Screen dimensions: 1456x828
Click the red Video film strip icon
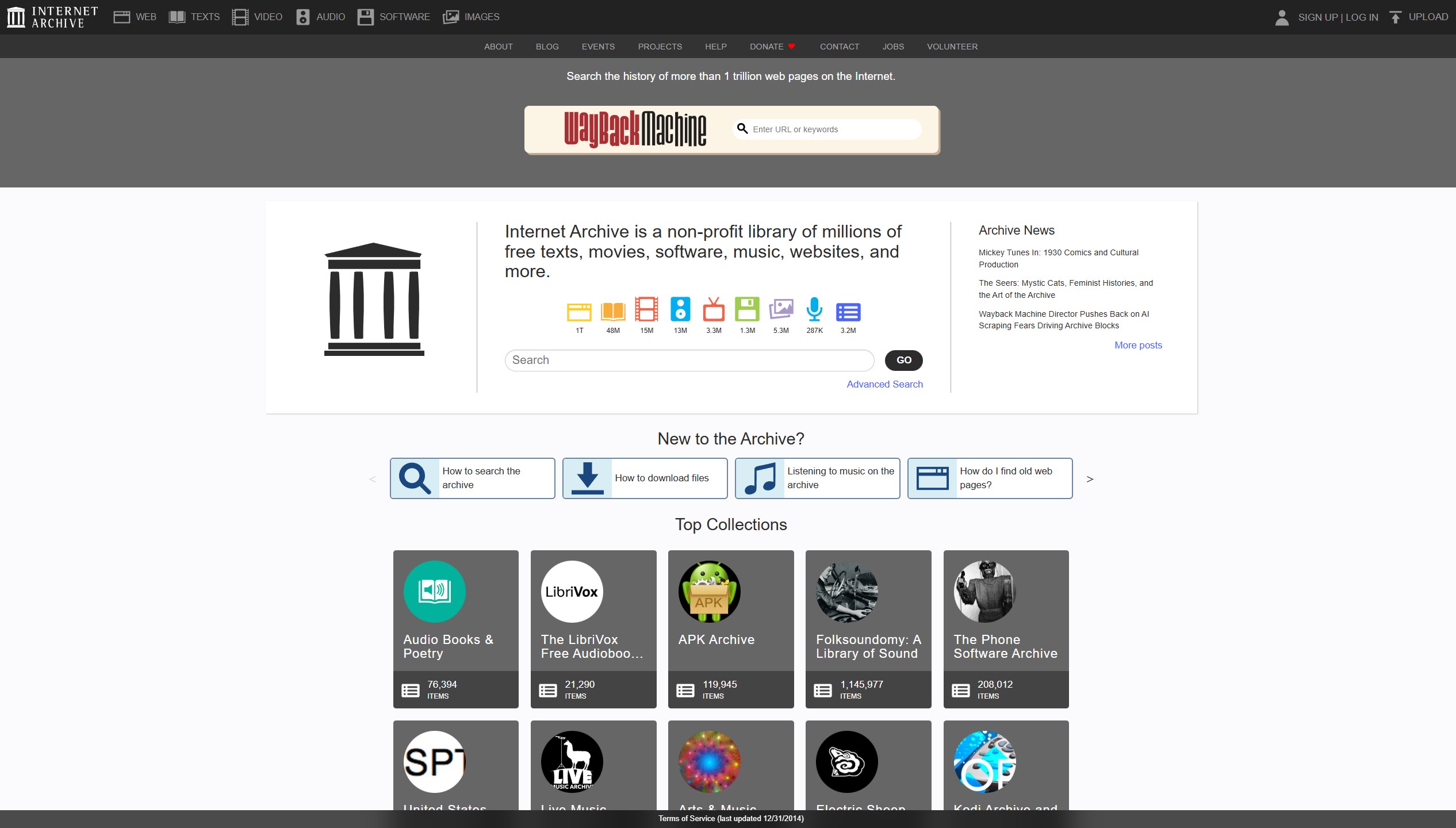(x=646, y=310)
